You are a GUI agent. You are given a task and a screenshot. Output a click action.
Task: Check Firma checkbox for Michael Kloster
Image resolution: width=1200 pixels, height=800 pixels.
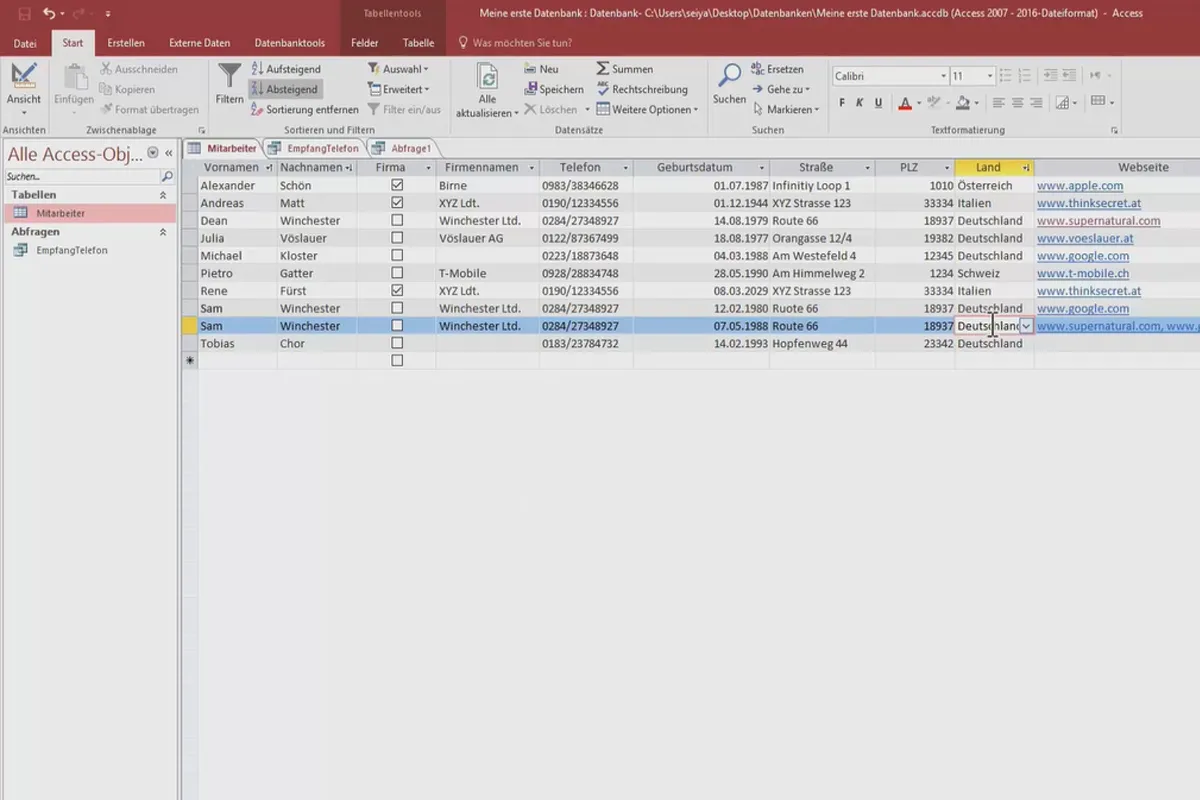point(397,256)
